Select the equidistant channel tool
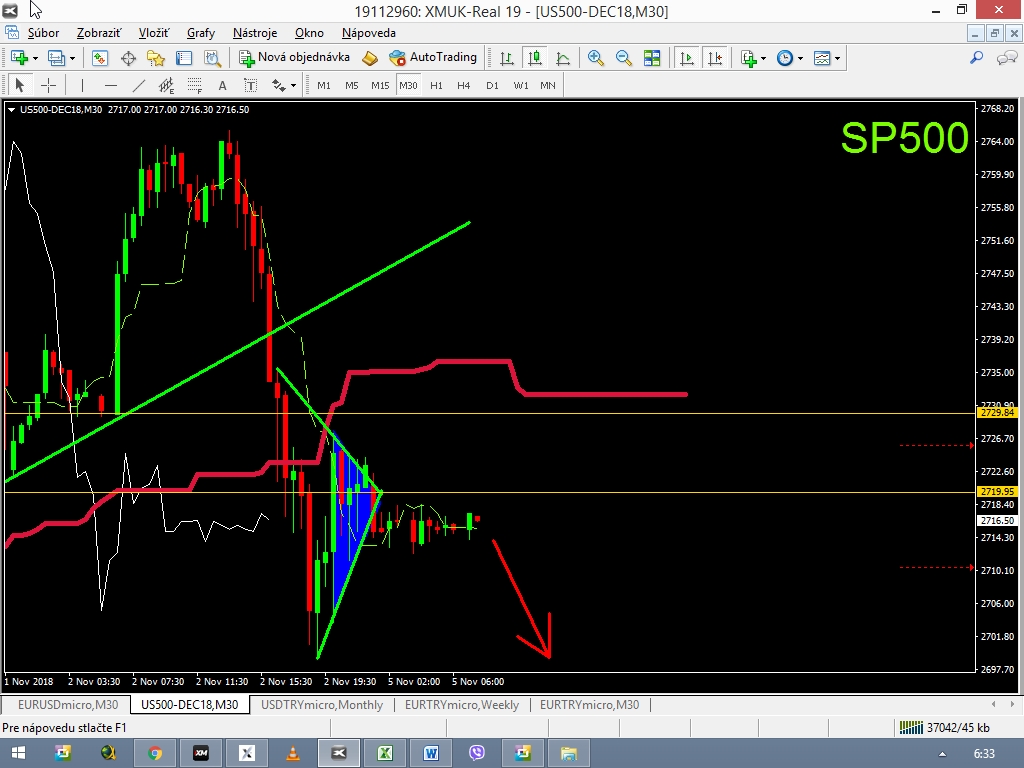The image size is (1024, 768). point(167,86)
